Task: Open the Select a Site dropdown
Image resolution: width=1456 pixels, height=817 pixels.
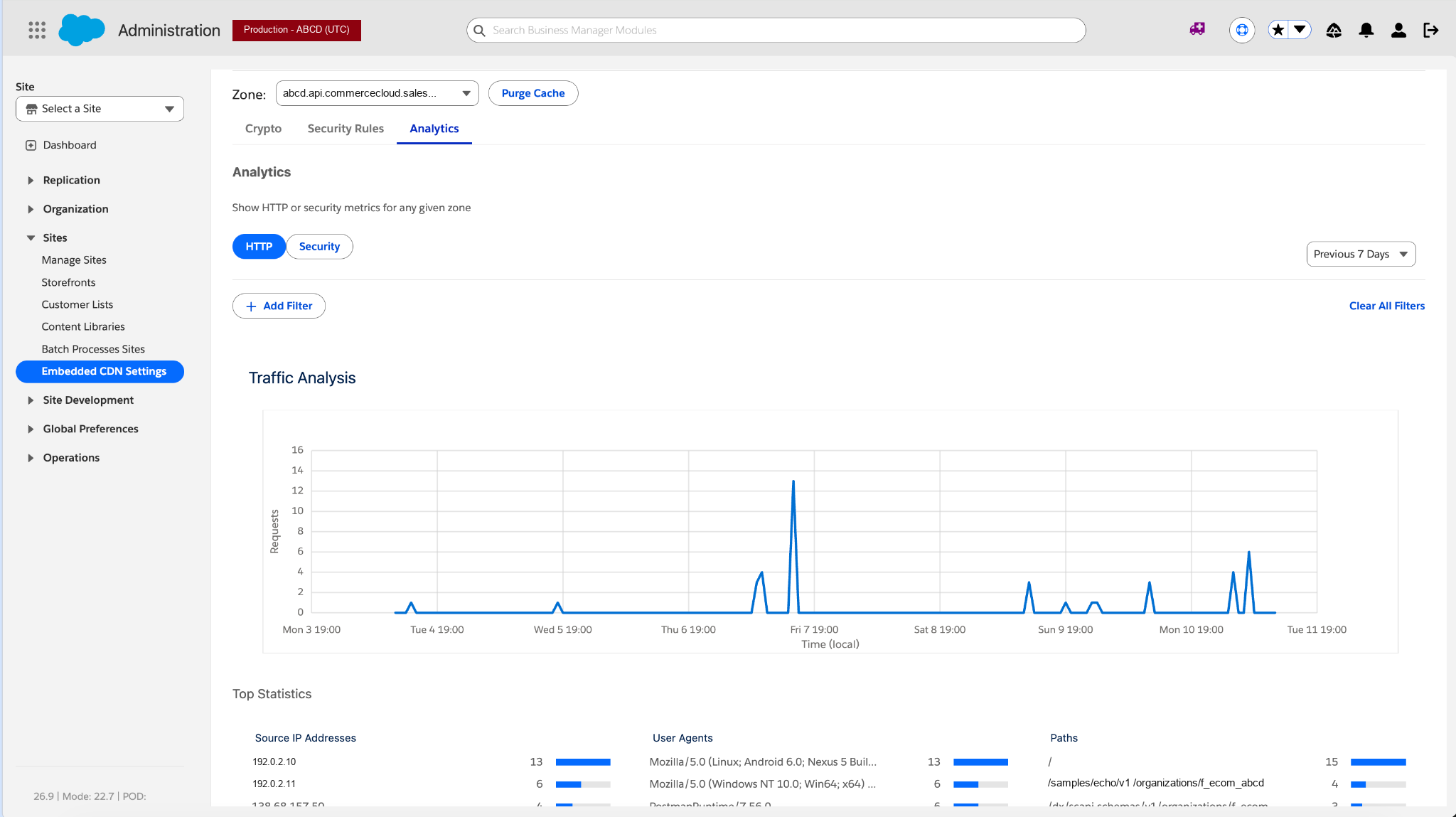Action: 100,109
